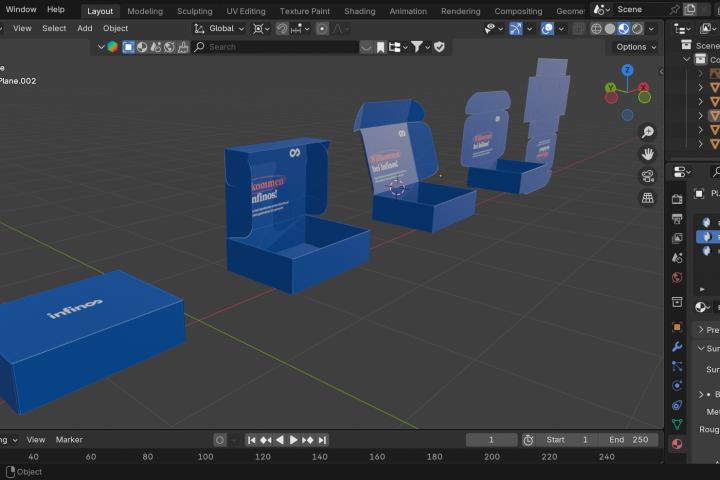The height and width of the screenshot is (480, 720).
Task: Open the Global transform orientation dropdown
Action: 219,28
